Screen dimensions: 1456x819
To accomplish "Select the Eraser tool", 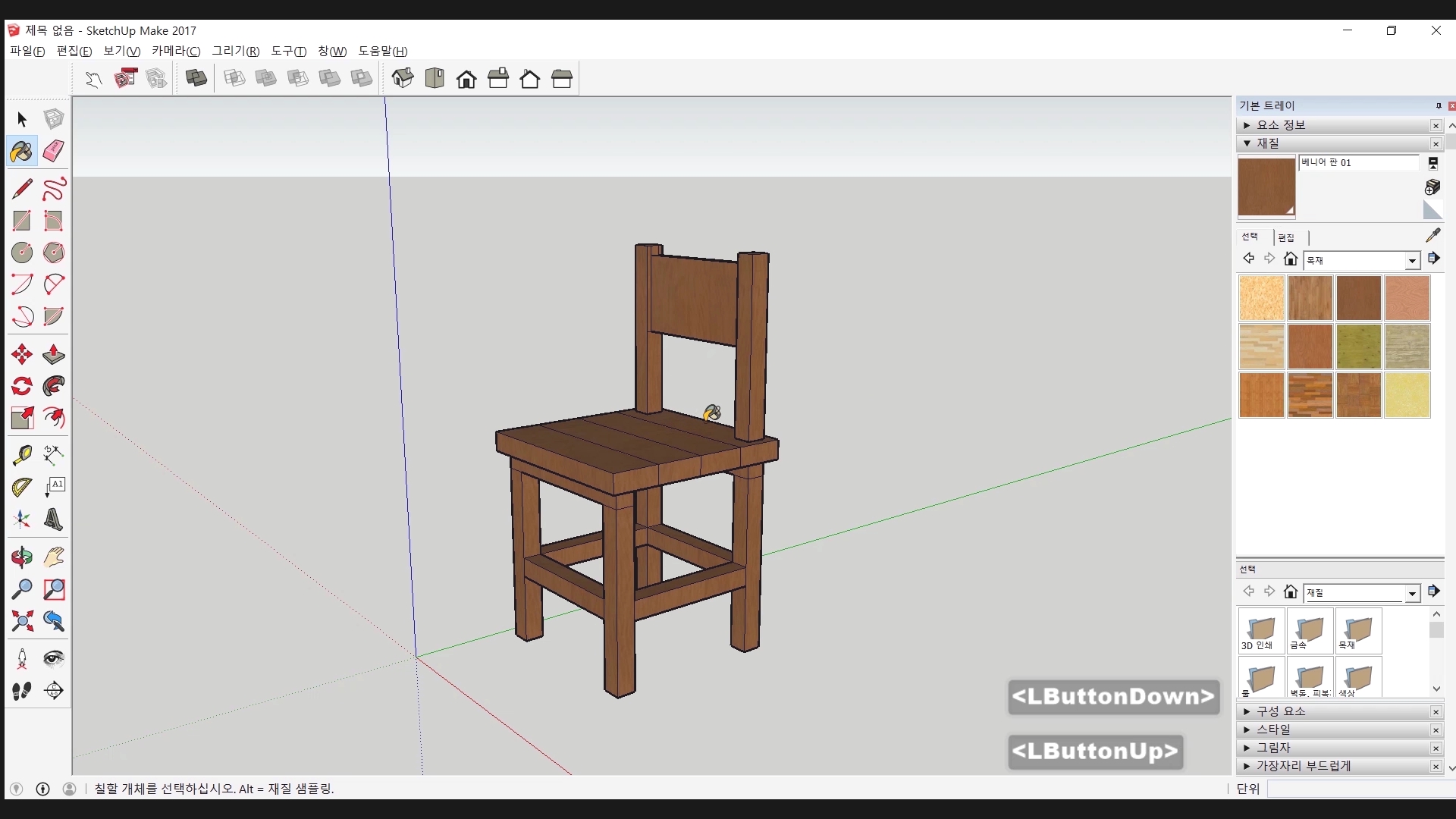I will point(53,151).
